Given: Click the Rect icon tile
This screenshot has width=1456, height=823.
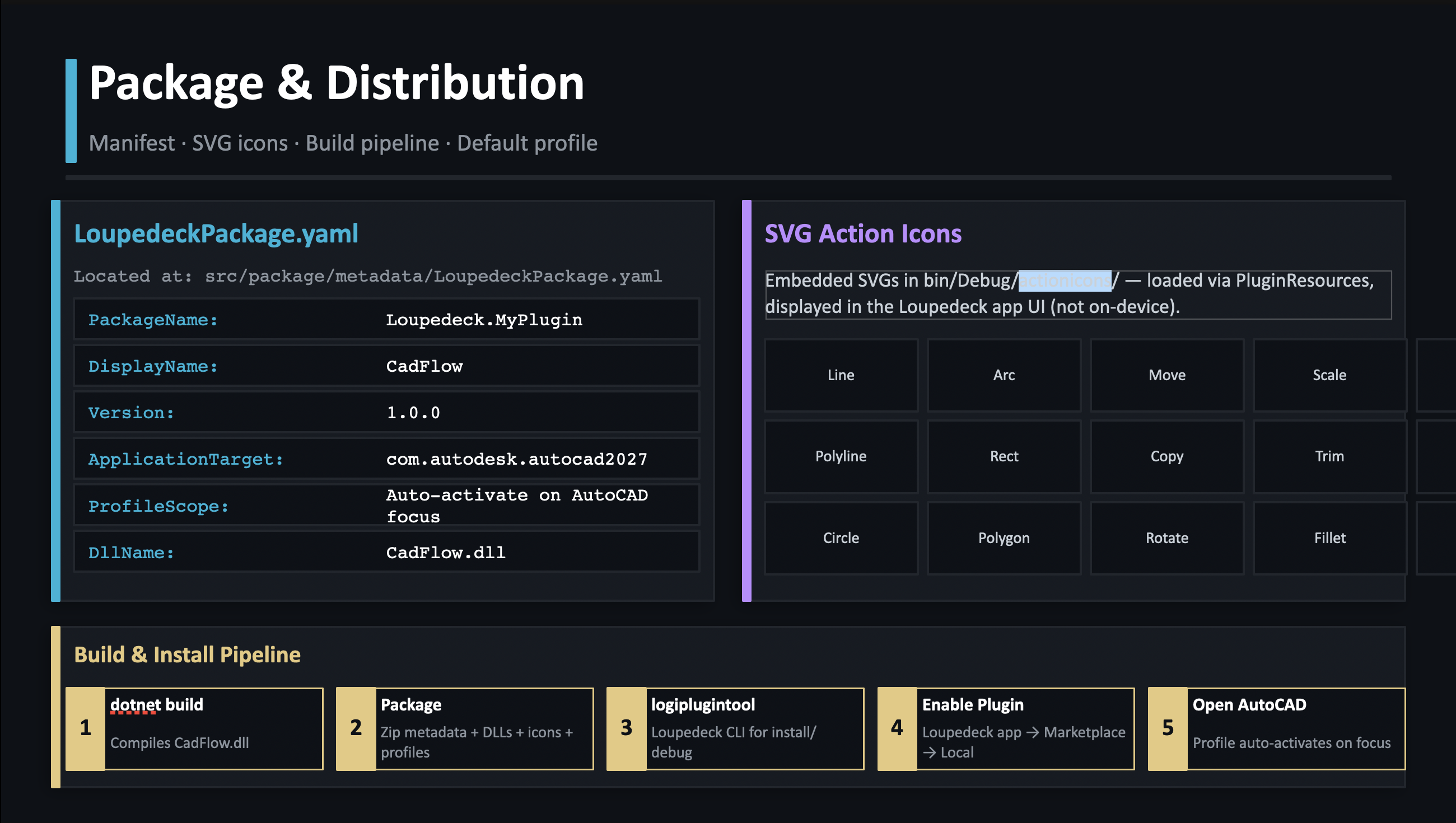Looking at the screenshot, I should point(1004,457).
